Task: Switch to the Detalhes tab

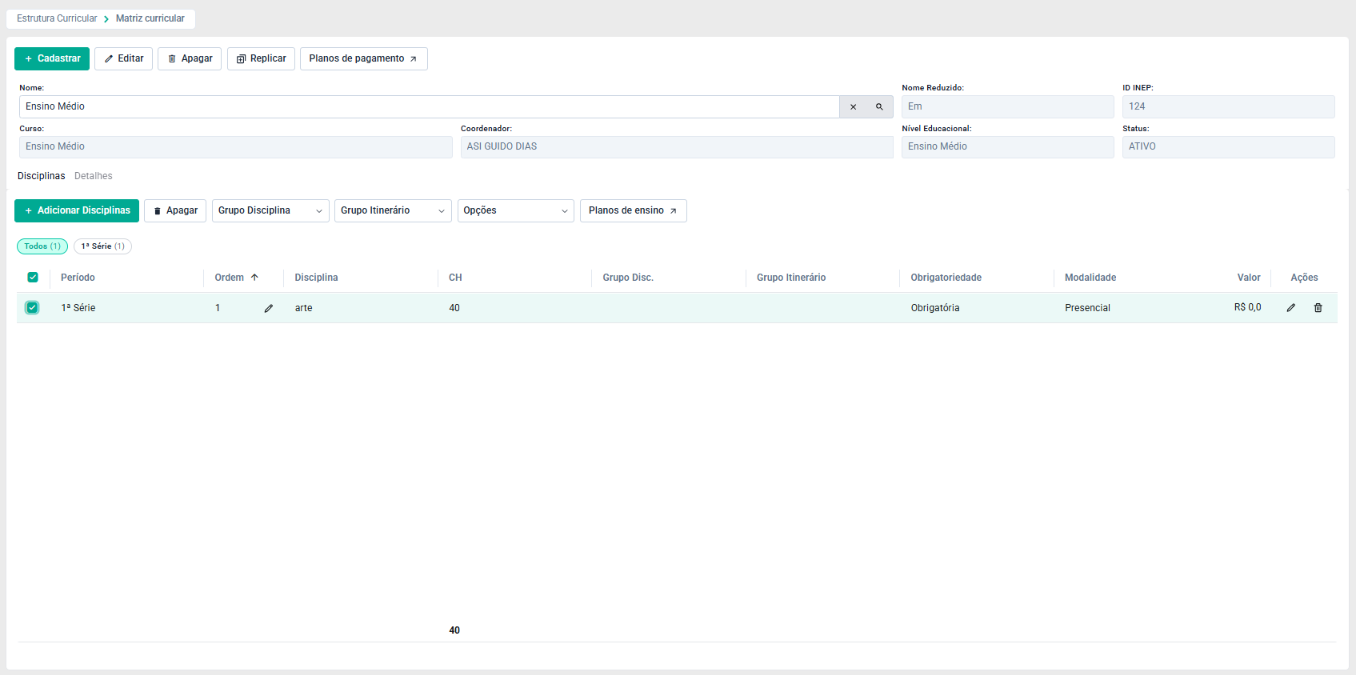Action: pyautogui.click(x=93, y=176)
